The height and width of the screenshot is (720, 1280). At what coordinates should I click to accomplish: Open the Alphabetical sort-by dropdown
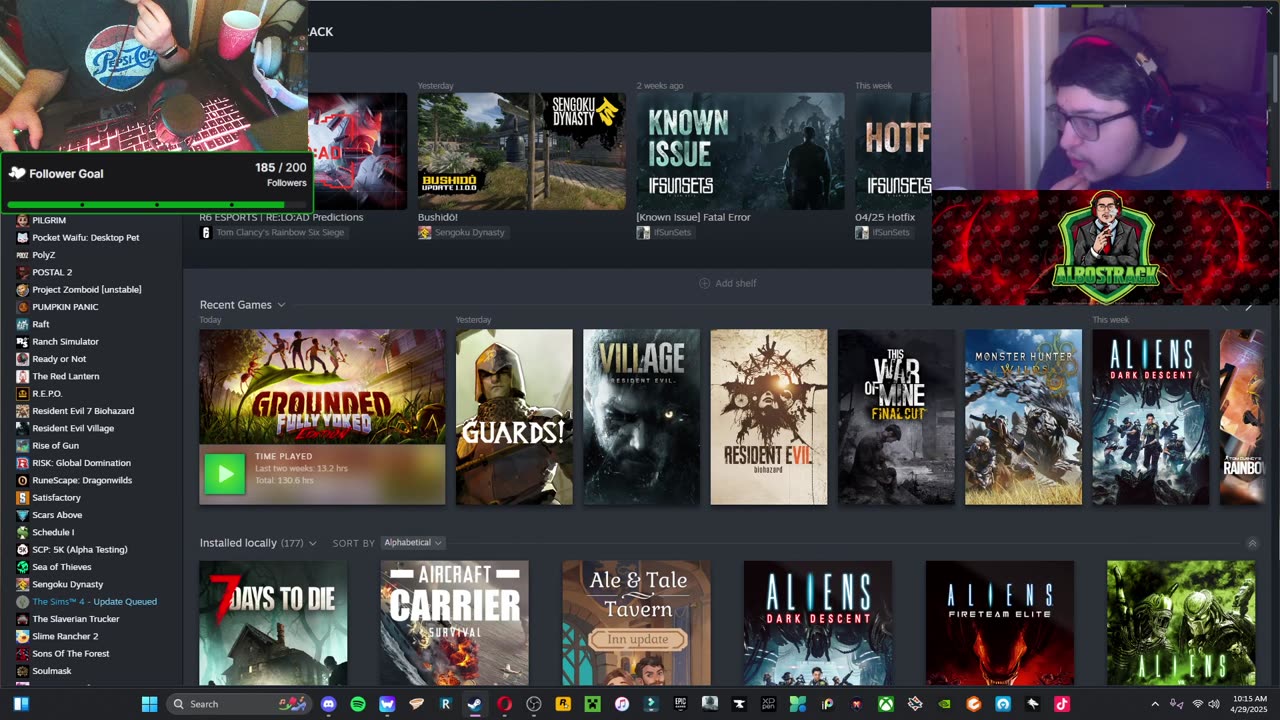pos(413,543)
